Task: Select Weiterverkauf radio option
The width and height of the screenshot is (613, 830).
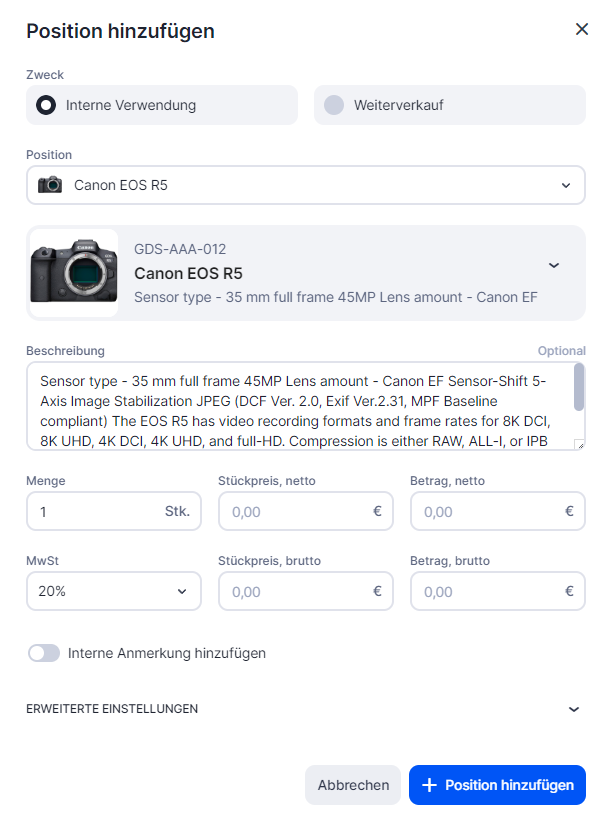Action: 334,105
